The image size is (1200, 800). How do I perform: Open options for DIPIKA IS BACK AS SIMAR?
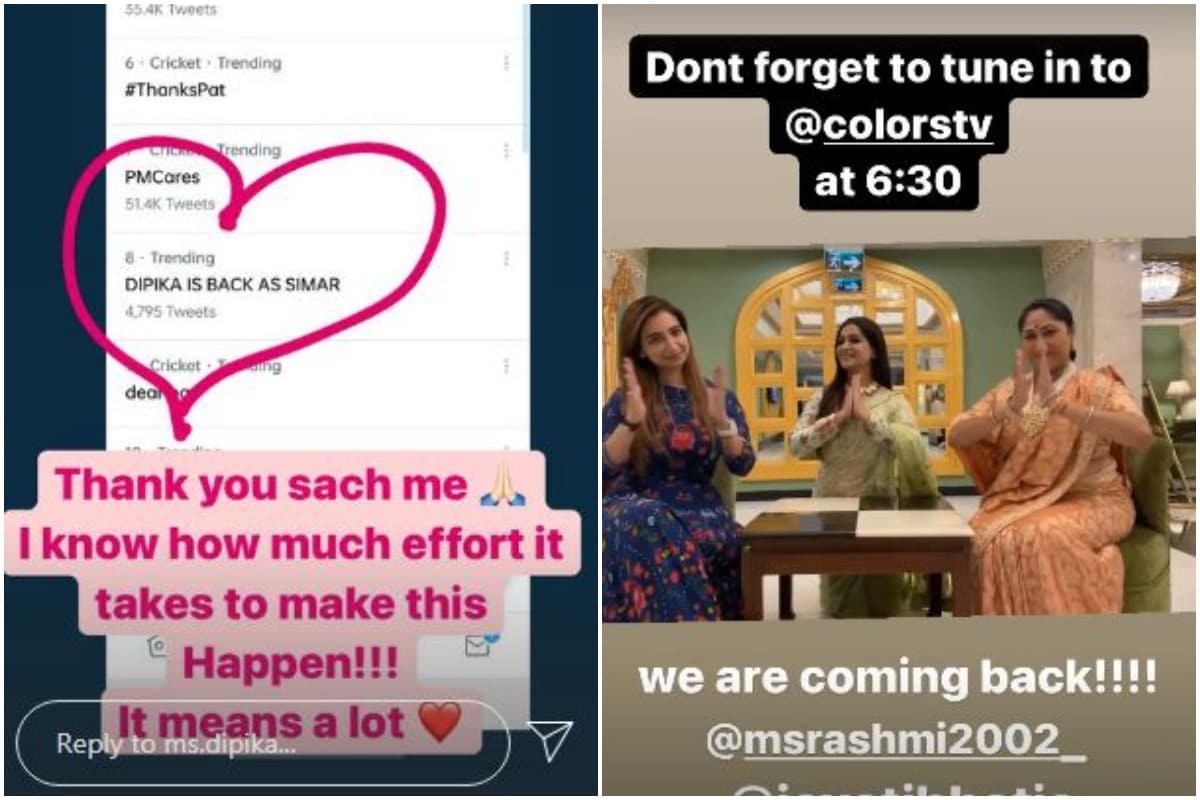click(506, 258)
